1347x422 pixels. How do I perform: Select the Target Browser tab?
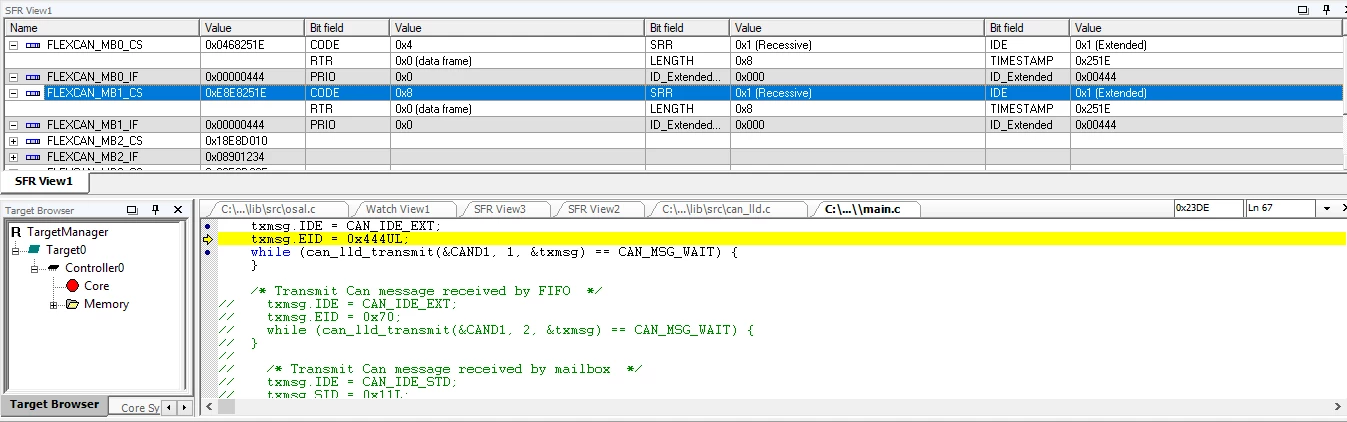point(55,405)
